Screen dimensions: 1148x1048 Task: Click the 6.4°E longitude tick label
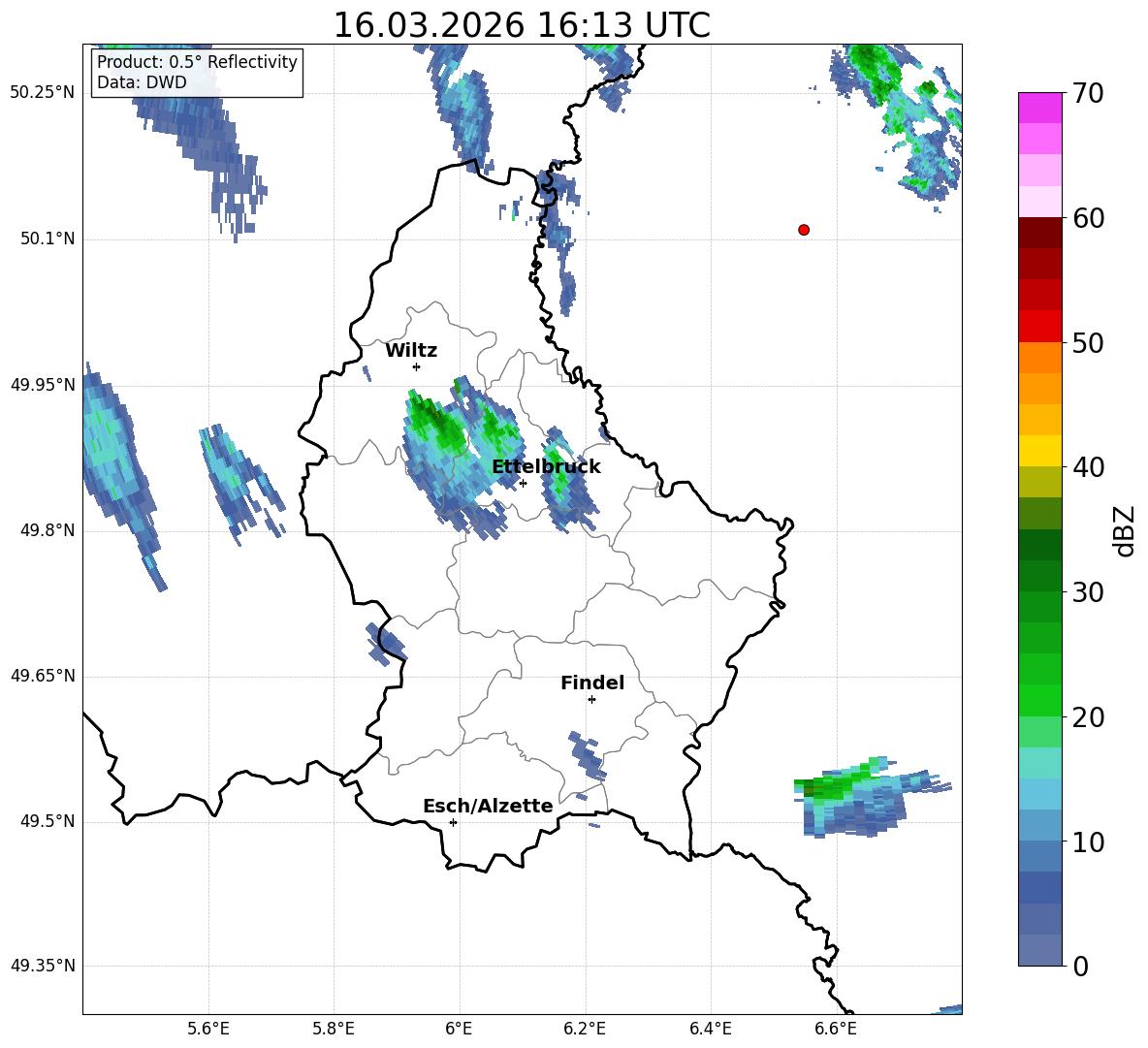(x=711, y=1029)
